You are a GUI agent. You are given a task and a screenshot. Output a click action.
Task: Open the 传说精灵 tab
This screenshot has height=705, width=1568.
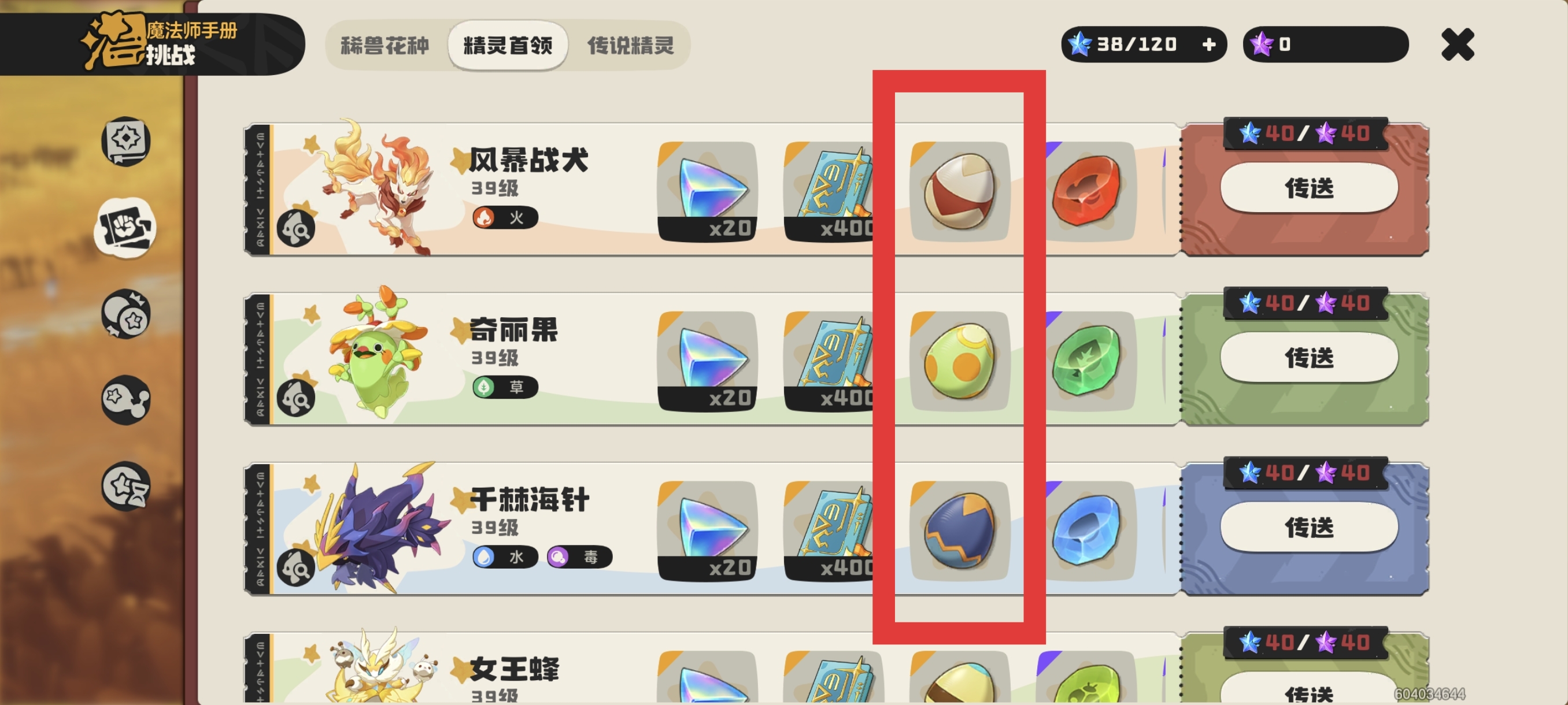631,46
